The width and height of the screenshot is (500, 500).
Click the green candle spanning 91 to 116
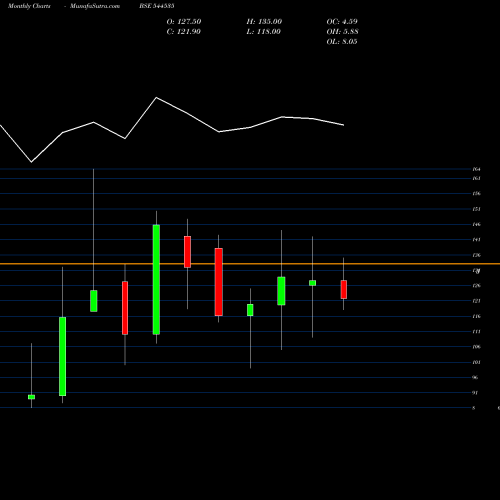coord(62,357)
